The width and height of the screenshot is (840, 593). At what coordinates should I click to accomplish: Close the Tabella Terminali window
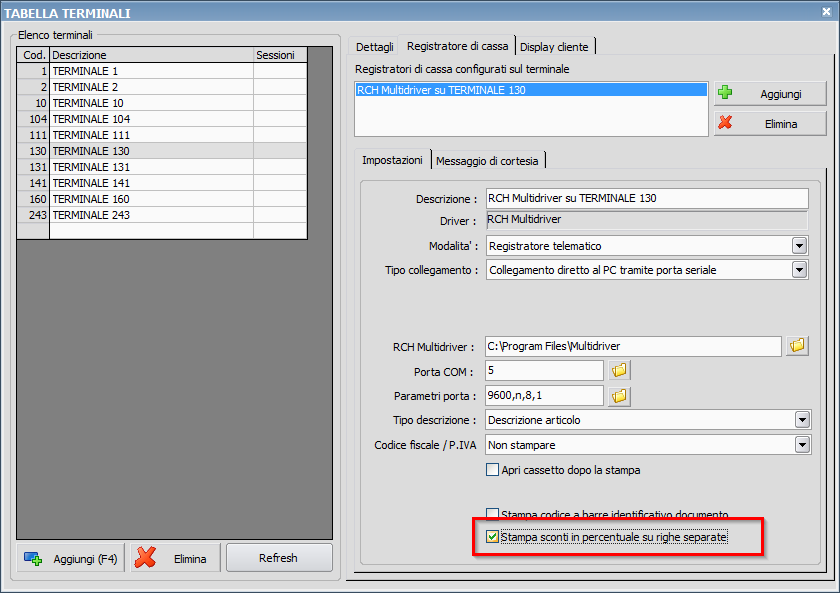pyautogui.click(x=827, y=12)
